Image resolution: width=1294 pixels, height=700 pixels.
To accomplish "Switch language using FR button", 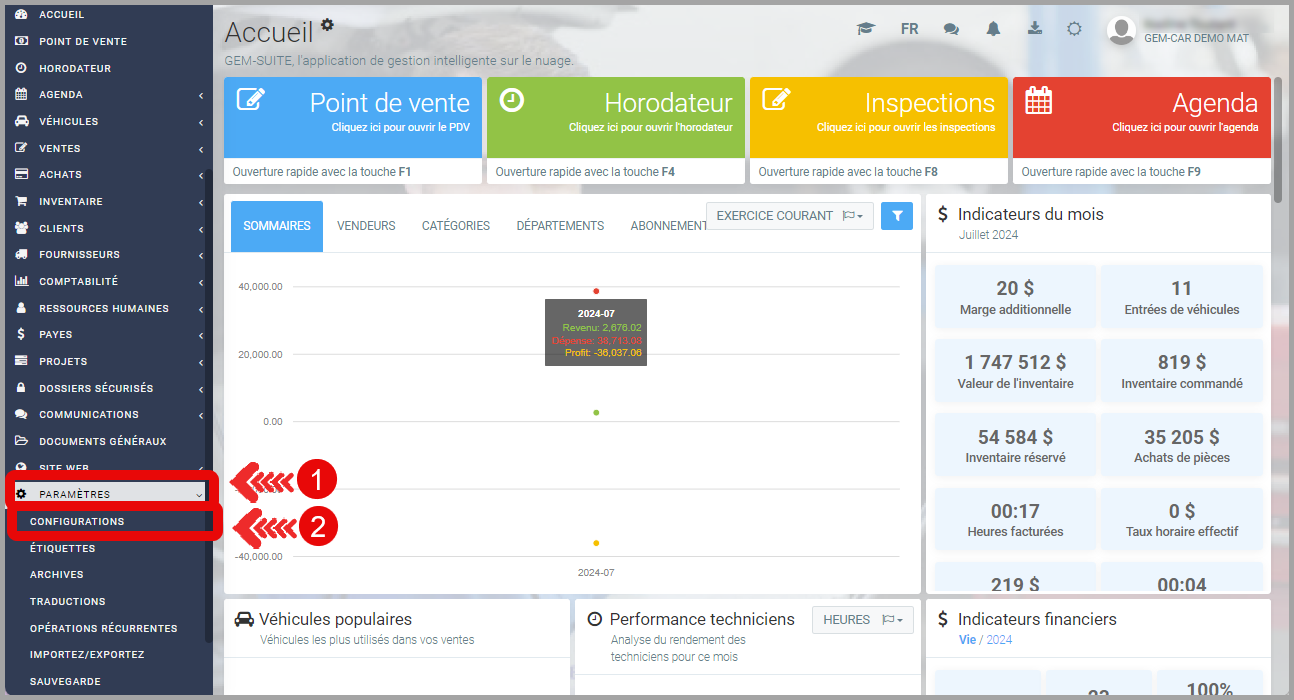I will (909, 29).
